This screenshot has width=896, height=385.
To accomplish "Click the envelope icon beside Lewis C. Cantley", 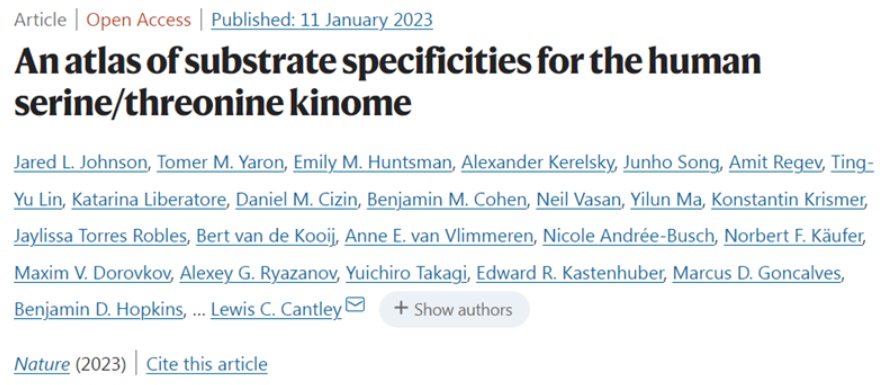I will tap(355, 306).
